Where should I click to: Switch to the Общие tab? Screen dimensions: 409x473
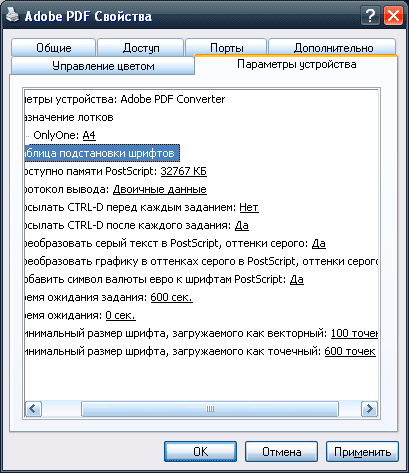(x=53, y=47)
